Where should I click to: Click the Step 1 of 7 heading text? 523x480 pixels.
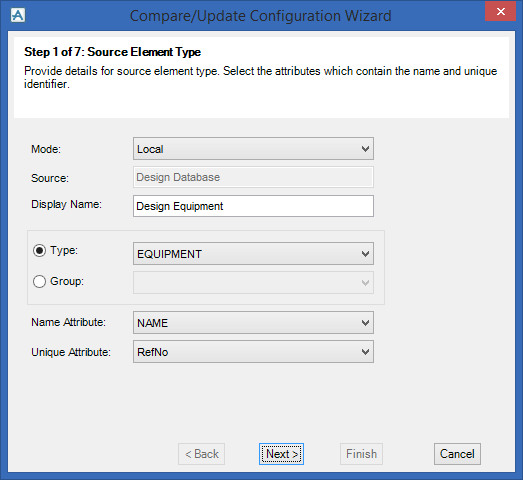tap(112, 52)
